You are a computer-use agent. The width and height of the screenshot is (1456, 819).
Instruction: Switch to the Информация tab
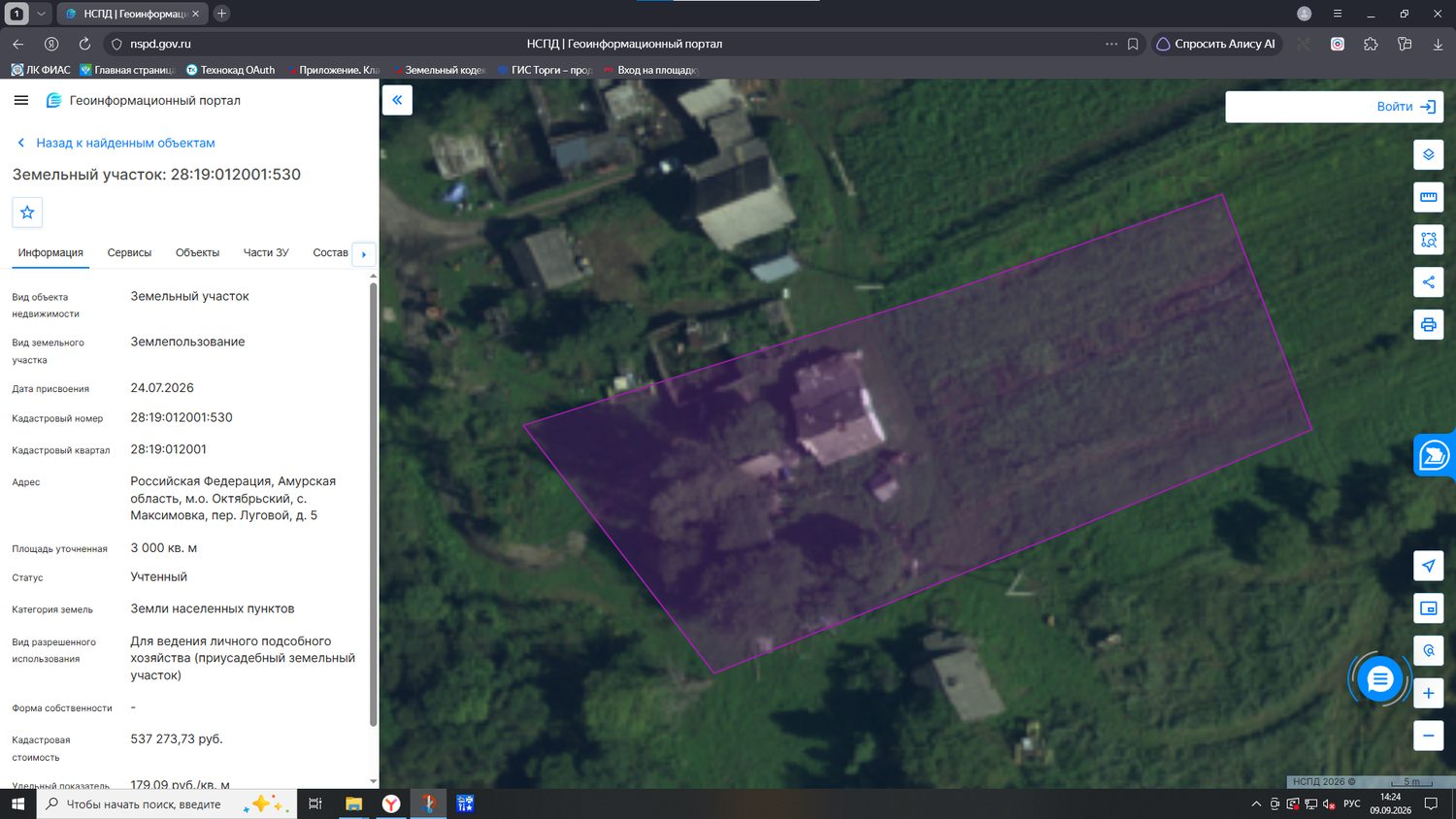(x=50, y=252)
